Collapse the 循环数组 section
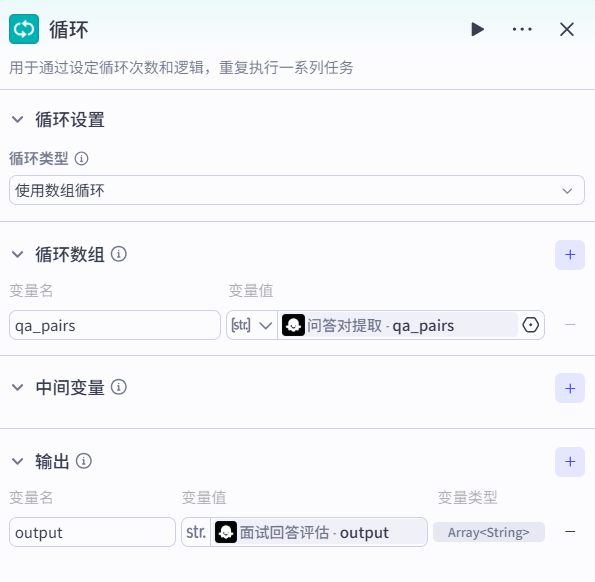This screenshot has width=595, height=582. pos(17,254)
